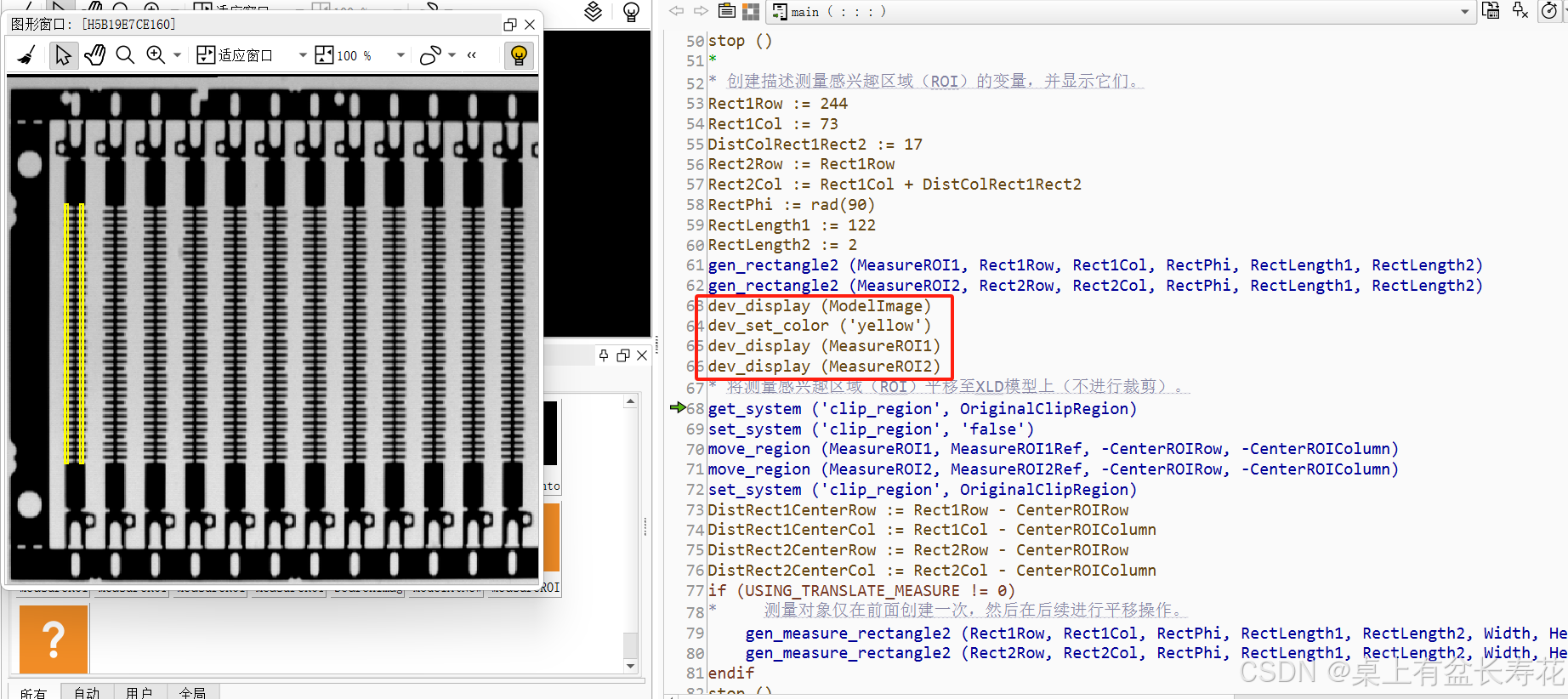Click the layers stack icon above graphics window

[594, 11]
